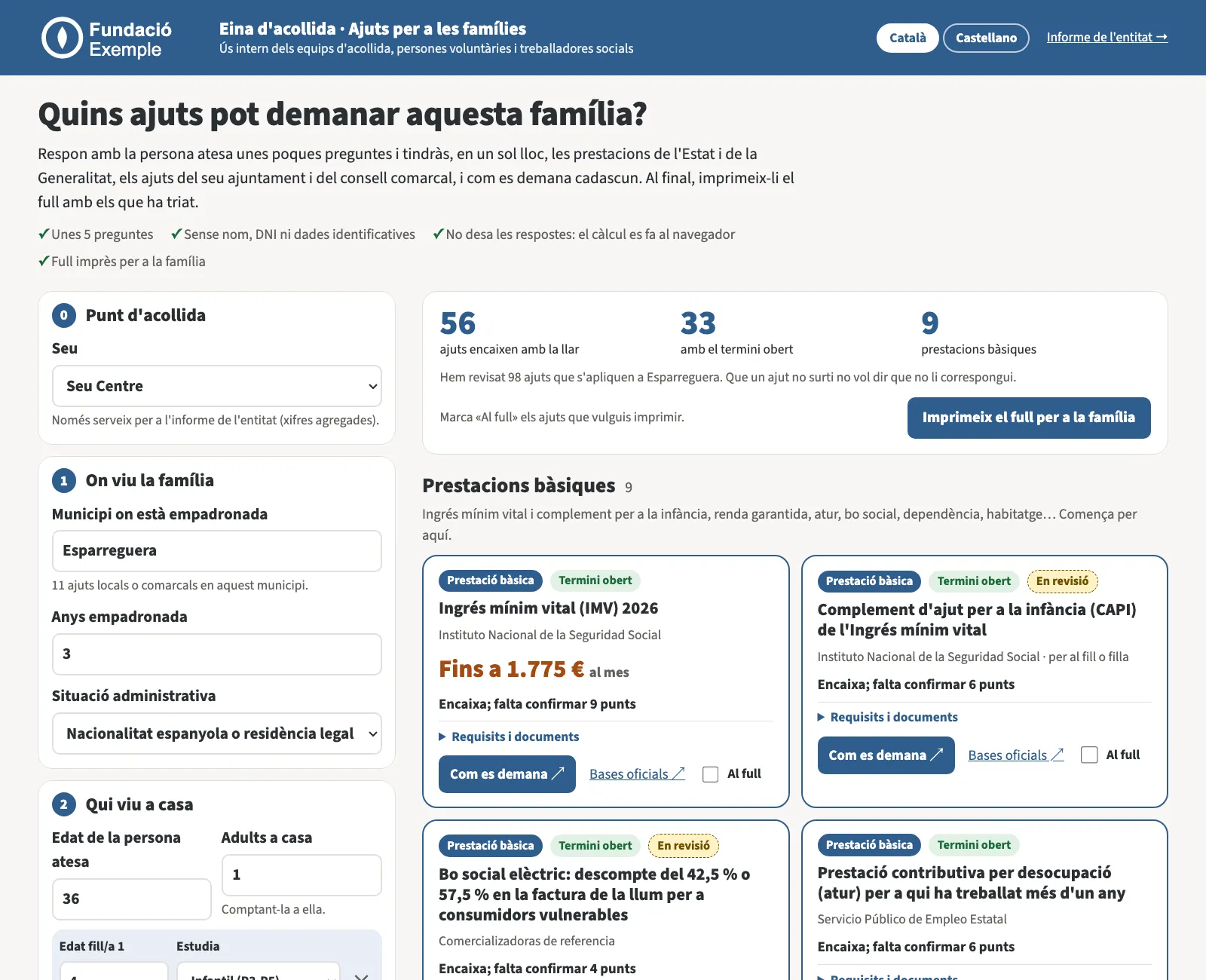Click the En revisió badge on Bo social card

click(684, 846)
